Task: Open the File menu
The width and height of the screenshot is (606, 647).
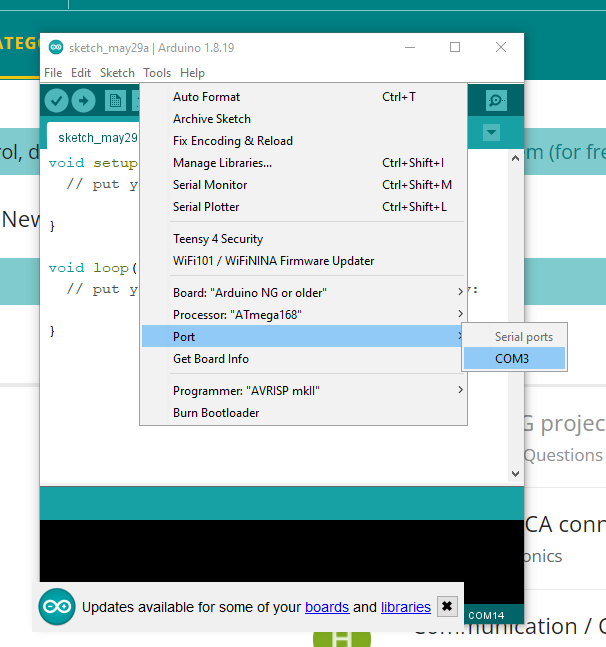Action: 53,73
